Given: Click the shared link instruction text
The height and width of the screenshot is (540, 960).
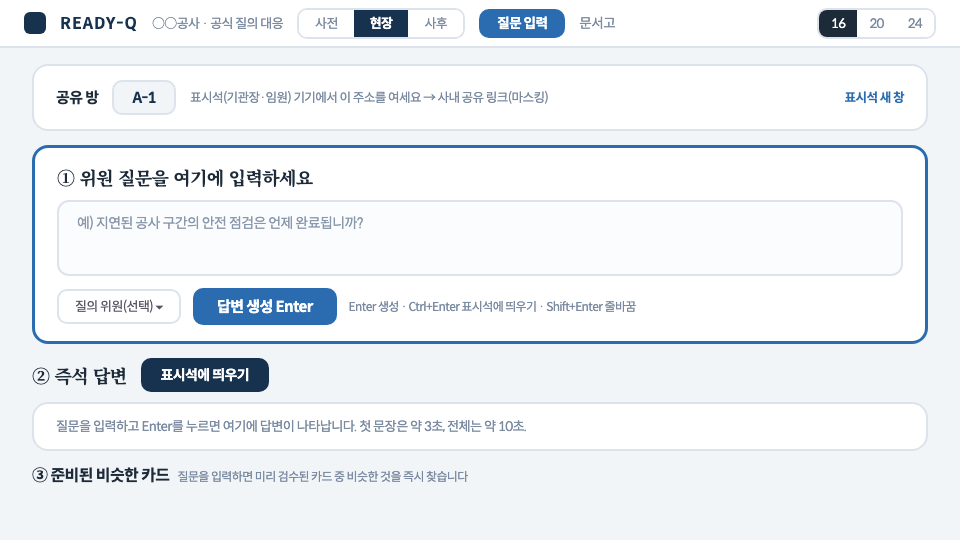Looking at the screenshot, I should point(369,97).
